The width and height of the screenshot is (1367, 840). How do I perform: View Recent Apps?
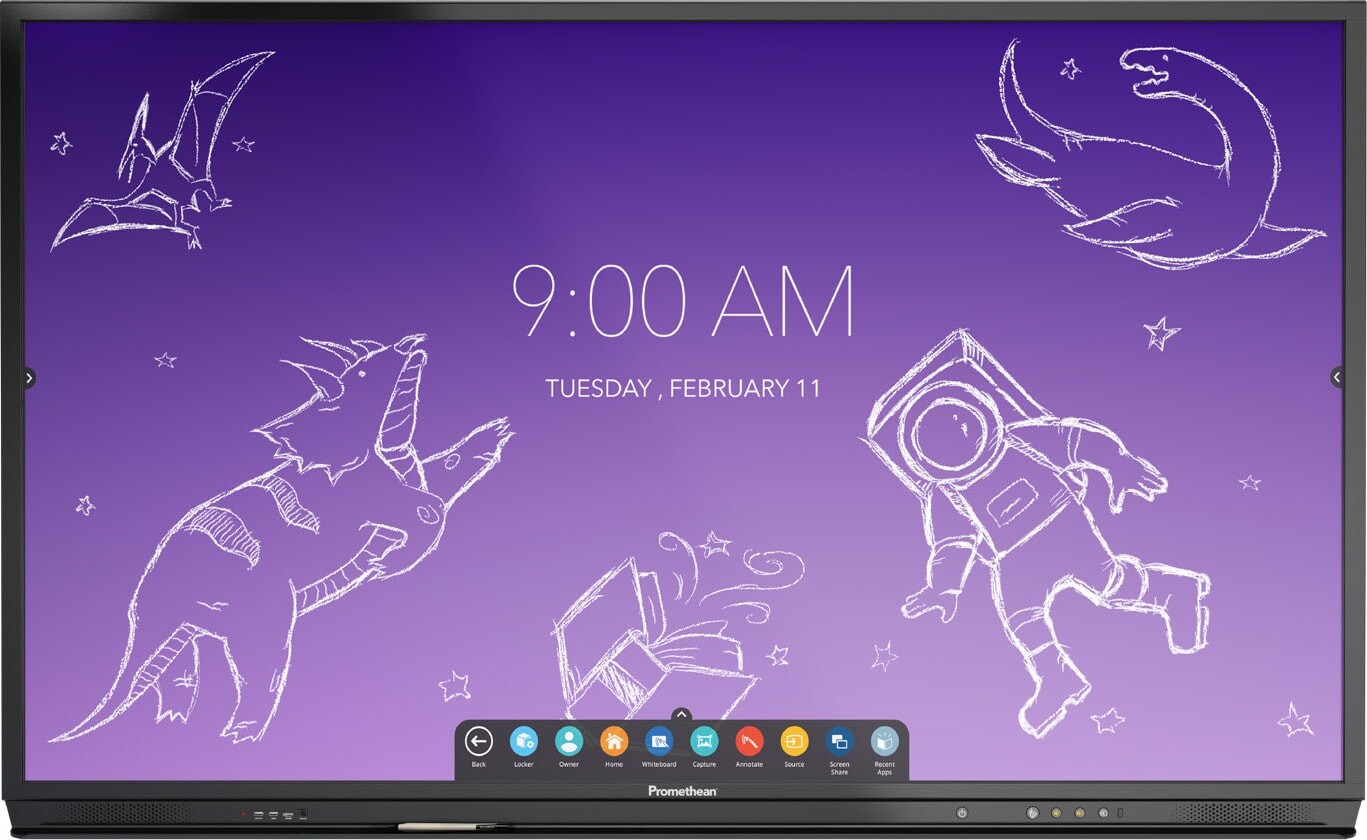pyautogui.click(x=884, y=742)
